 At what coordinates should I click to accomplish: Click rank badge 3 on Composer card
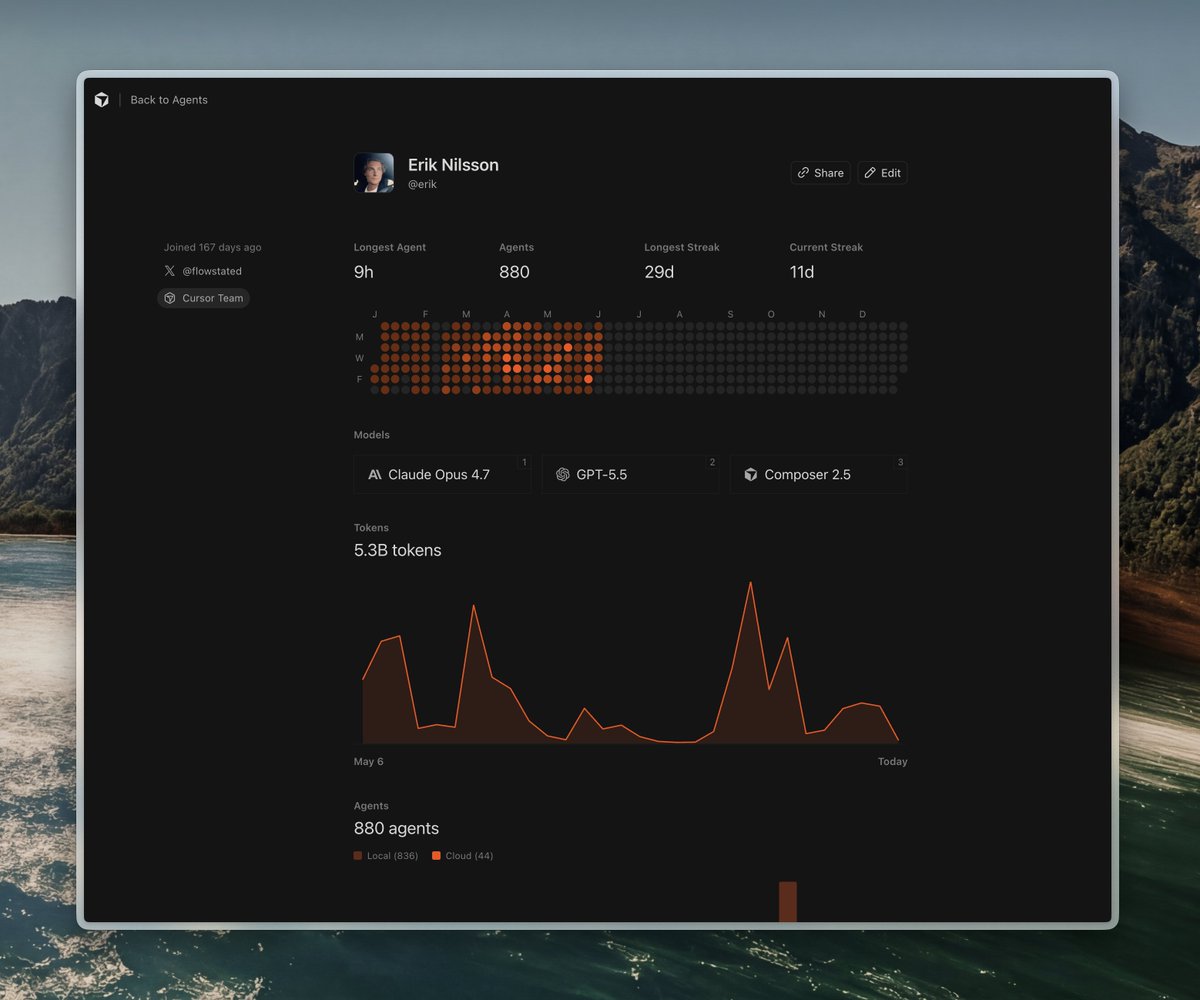click(x=900, y=462)
